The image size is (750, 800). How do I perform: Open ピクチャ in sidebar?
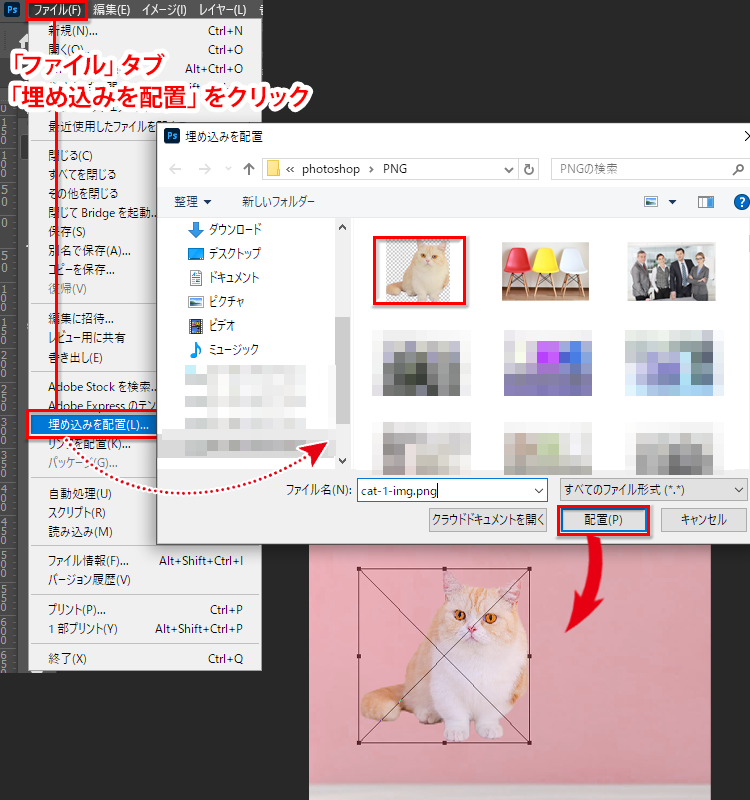tap(216, 302)
